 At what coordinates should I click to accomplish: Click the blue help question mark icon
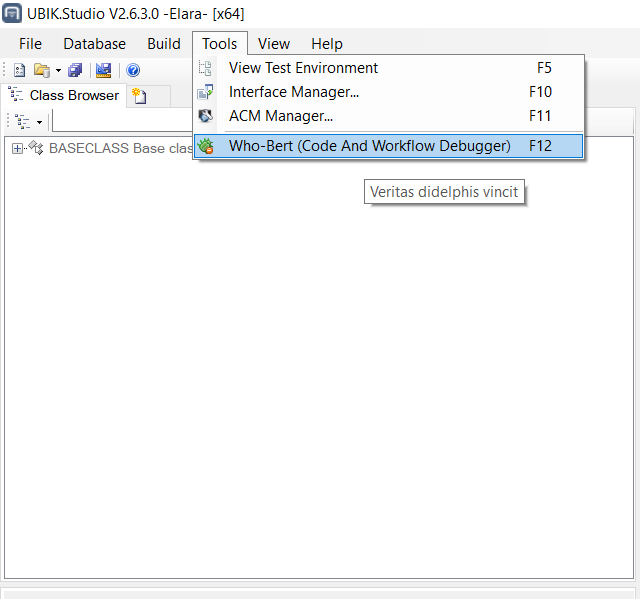[133, 70]
